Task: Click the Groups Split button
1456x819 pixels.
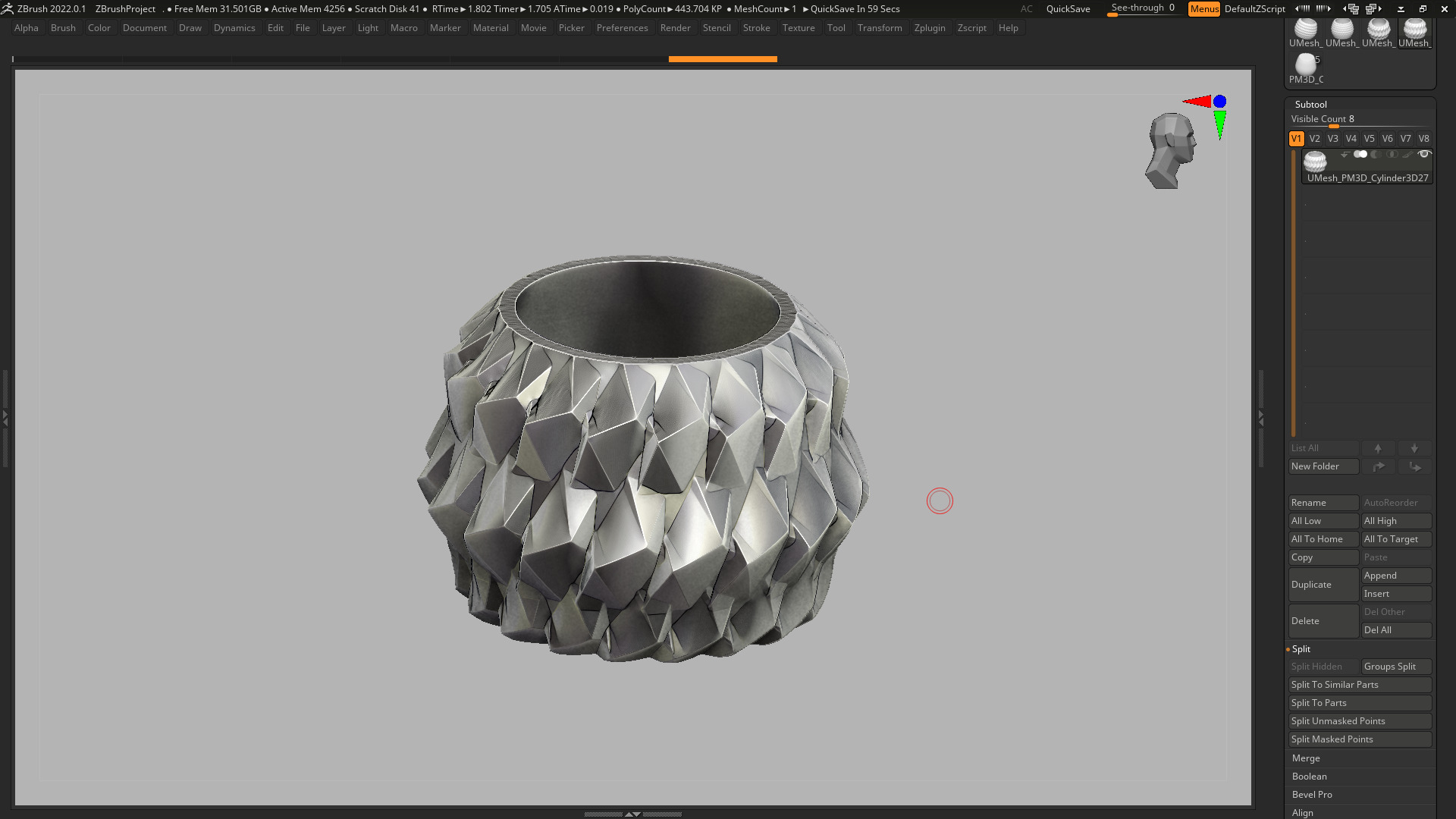Action: pyautogui.click(x=1396, y=667)
